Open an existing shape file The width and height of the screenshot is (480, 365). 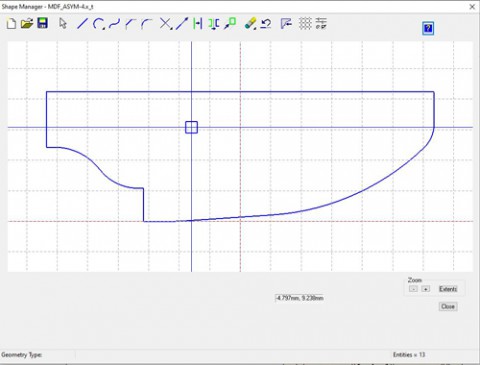click(27, 24)
